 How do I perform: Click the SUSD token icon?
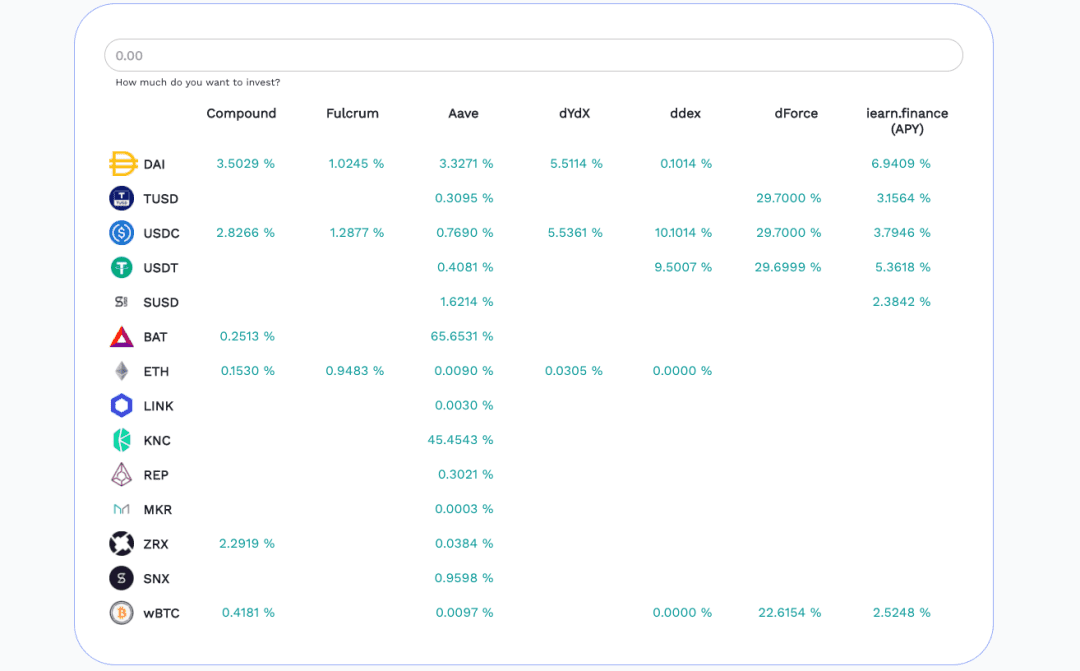coord(121,302)
